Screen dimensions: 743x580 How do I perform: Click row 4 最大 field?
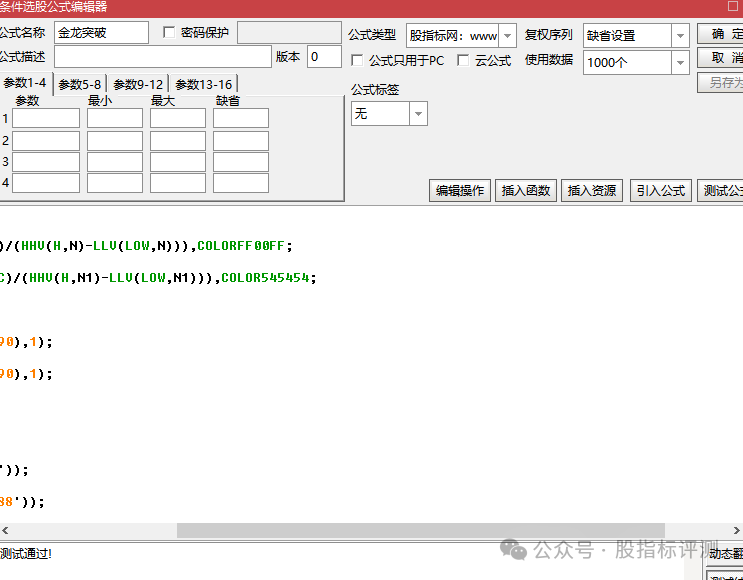point(178,183)
